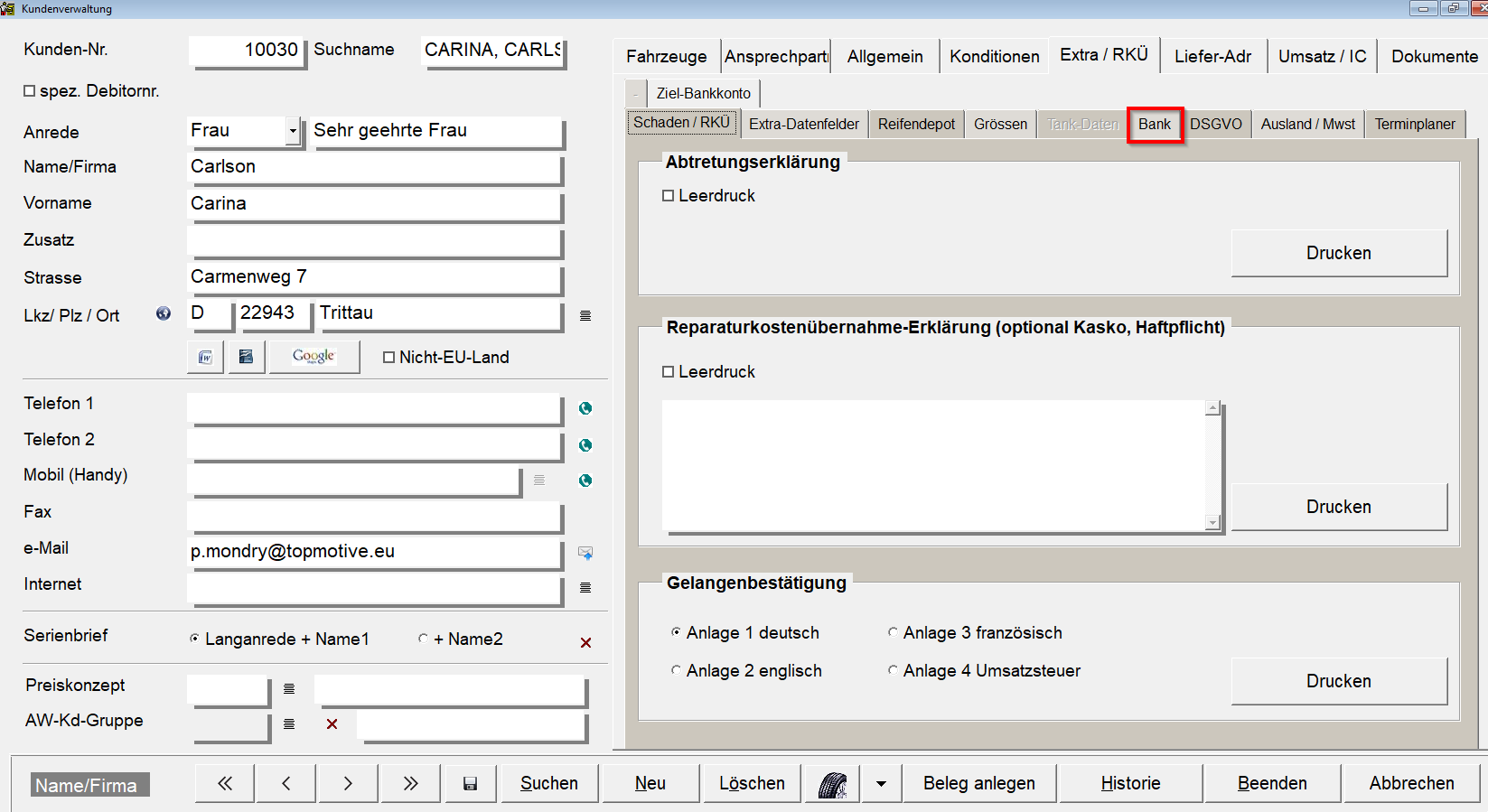Screen dimensions: 1488x812
Task: Open the AW-Kd-Gruppe list picker icon
Action: pyautogui.click(x=289, y=723)
